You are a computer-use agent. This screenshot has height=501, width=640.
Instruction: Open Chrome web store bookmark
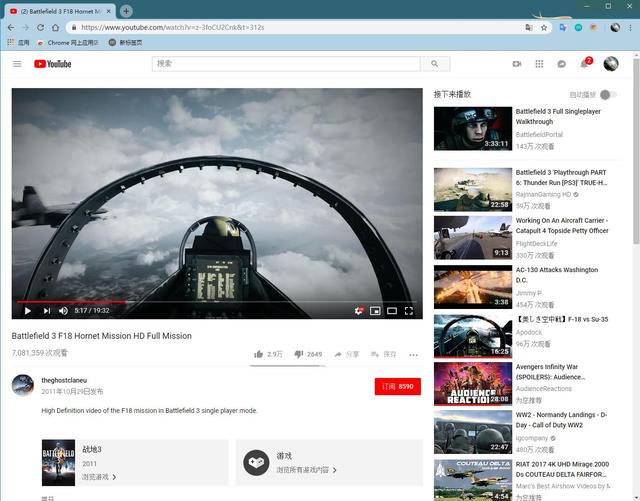click(x=68, y=42)
